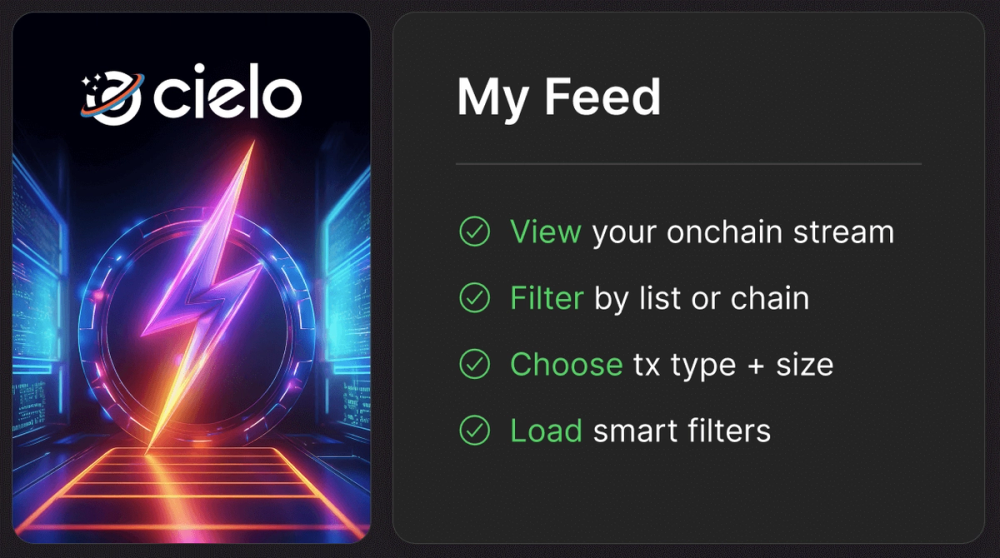Click the green Load word

pyautogui.click(x=546, y=430)
